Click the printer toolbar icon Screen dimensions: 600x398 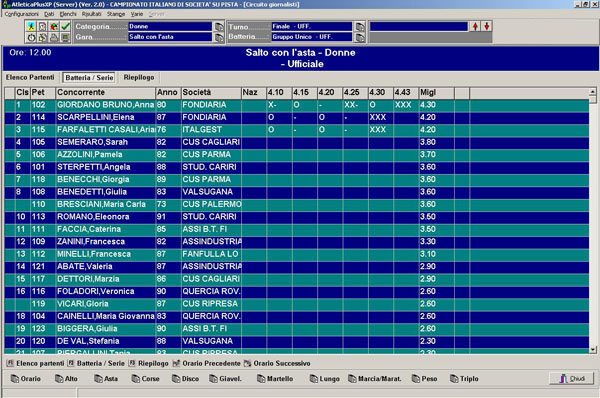(54, 37)
